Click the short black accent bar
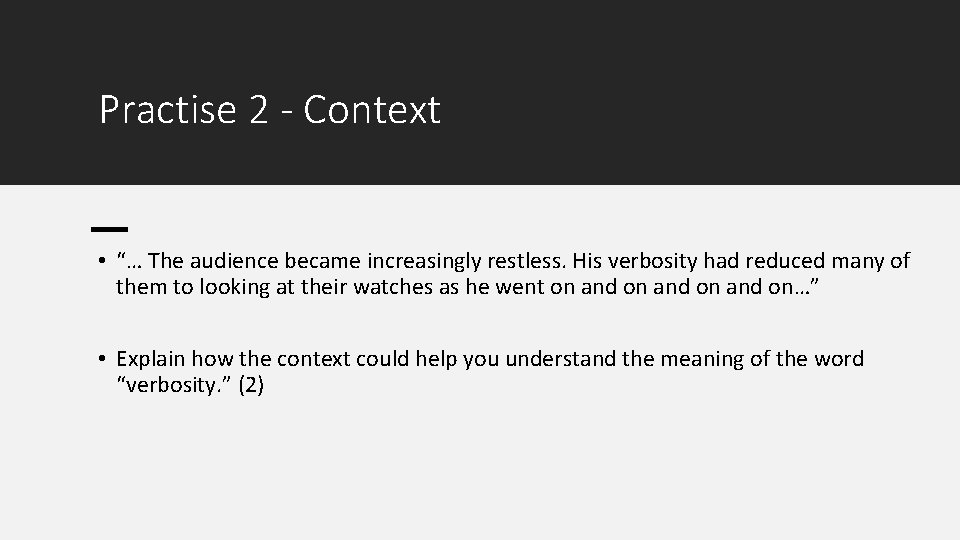Viewport: 960px width, 540px height. tap(110, 230)
